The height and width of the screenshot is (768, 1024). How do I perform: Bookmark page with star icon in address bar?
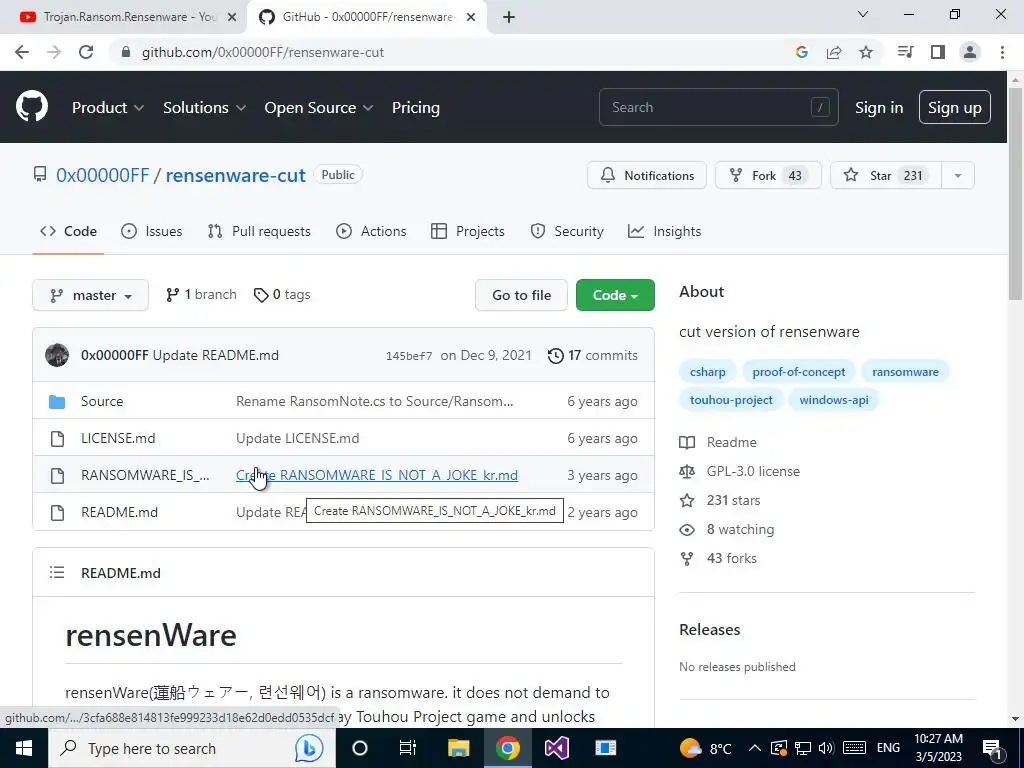click(866, 52)
